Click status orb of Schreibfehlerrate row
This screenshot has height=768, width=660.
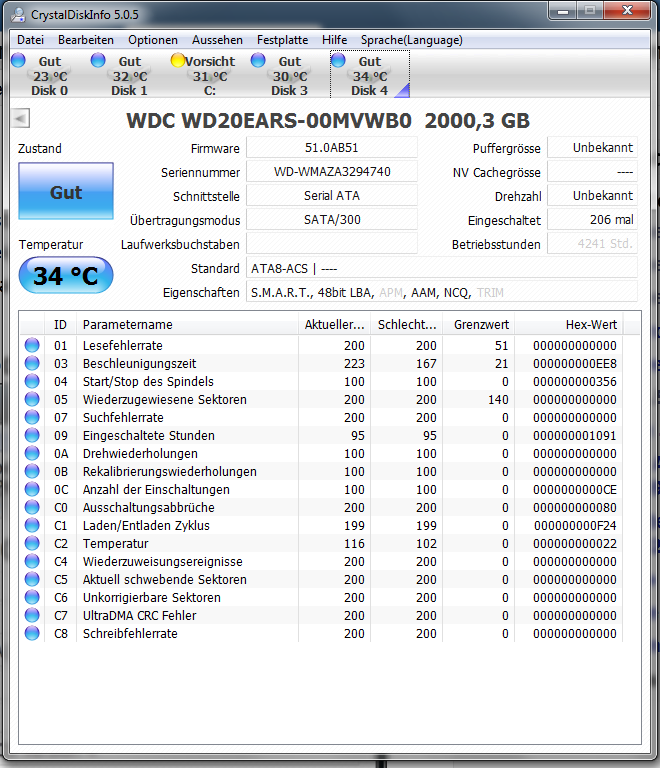tap(32, 633)
